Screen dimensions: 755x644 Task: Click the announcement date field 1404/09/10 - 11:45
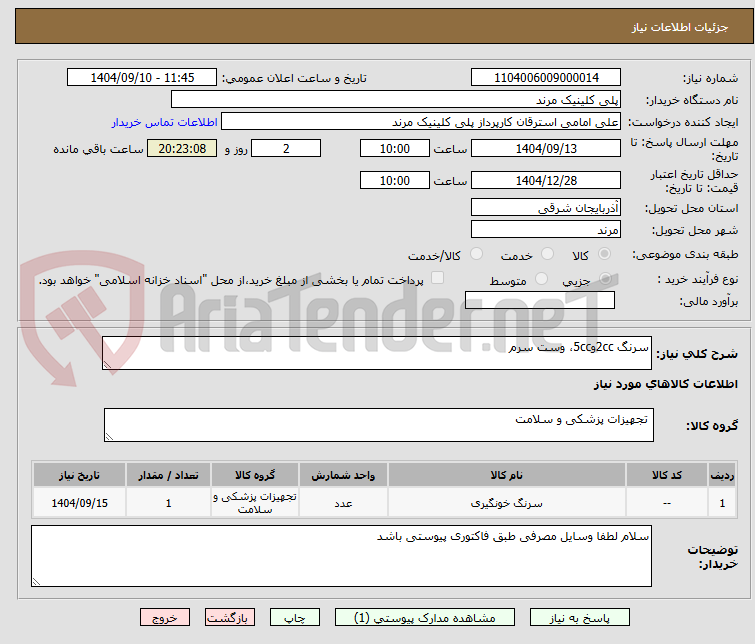click(142, 78)
